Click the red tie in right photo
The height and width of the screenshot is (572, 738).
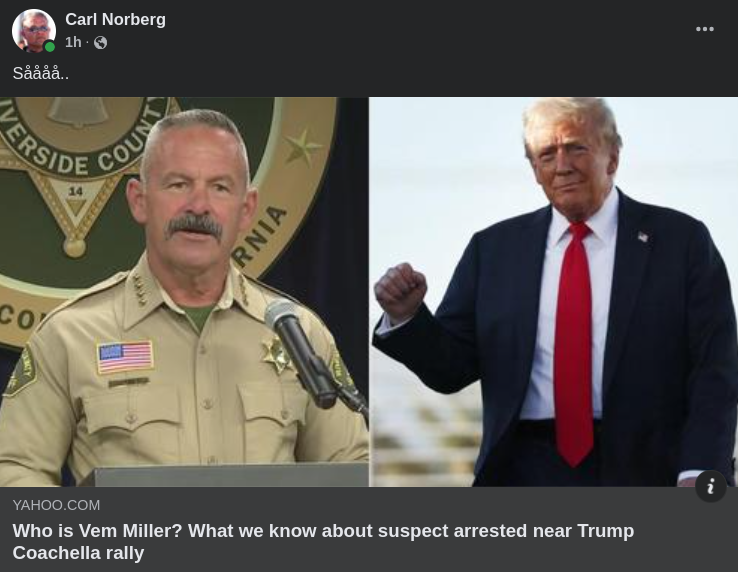[573, 344]
